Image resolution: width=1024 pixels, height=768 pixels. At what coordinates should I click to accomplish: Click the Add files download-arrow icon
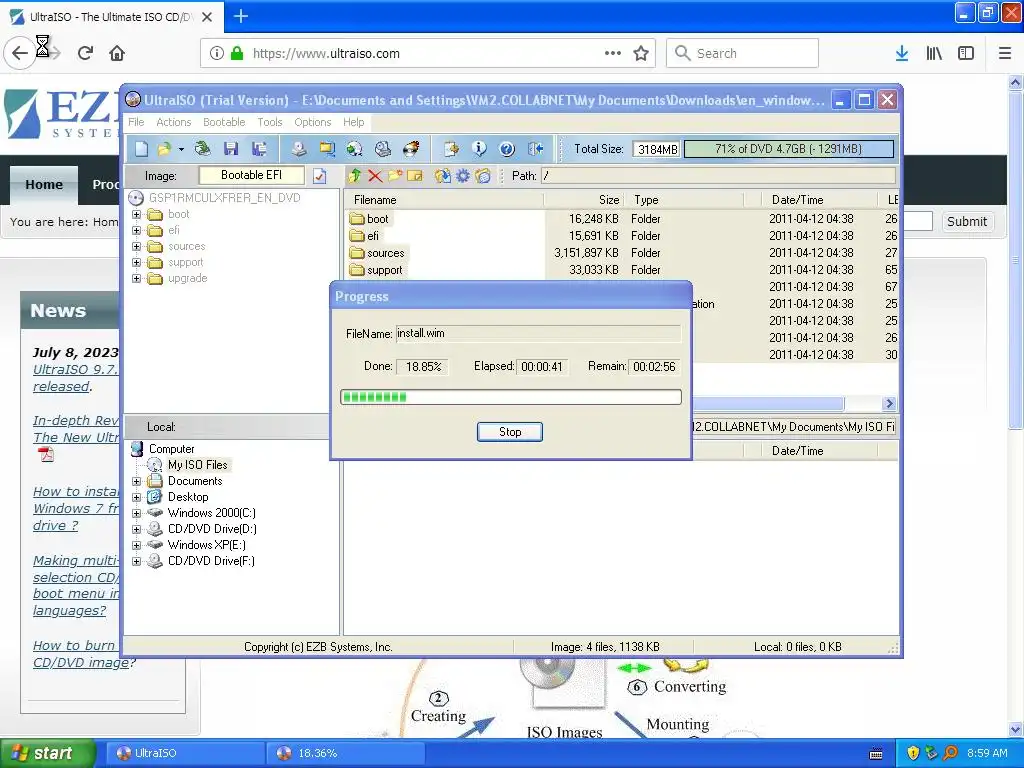tap(442, 175)
